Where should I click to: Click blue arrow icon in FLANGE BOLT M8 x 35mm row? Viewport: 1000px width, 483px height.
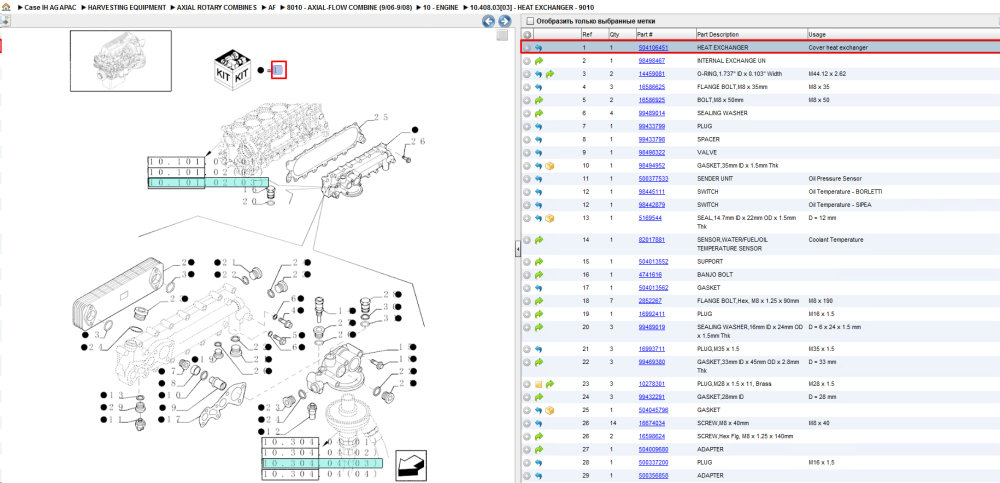pyautogui.click(x=539, y=87)
